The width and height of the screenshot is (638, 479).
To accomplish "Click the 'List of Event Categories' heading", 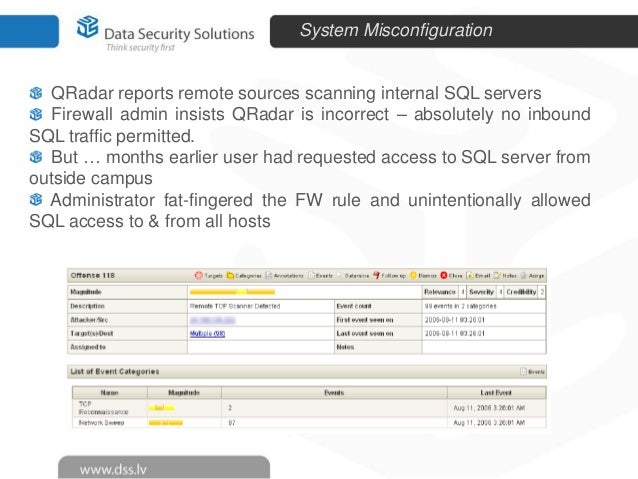I will [x=115, y=372].
